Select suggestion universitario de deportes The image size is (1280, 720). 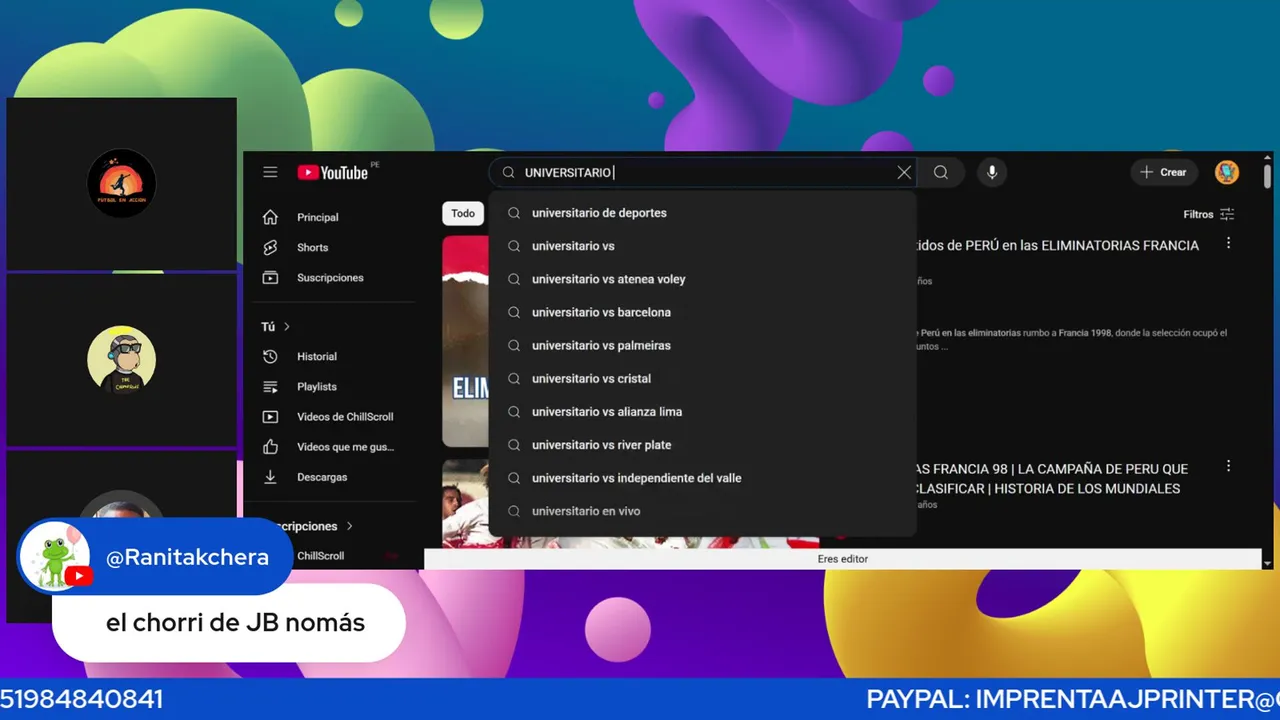point(702,213)
